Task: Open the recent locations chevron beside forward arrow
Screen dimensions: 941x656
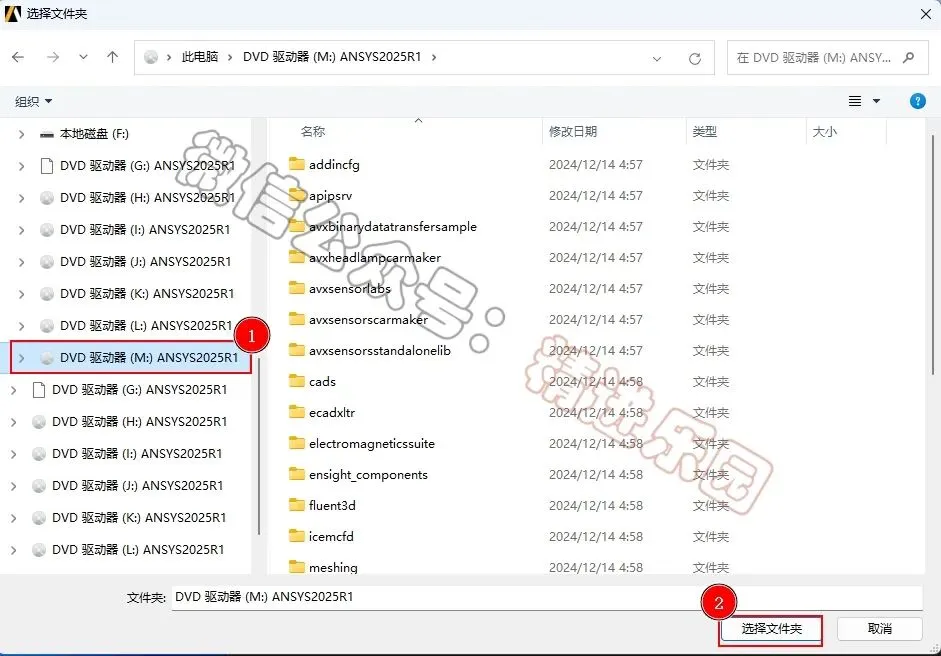Action: coord(83,57)
